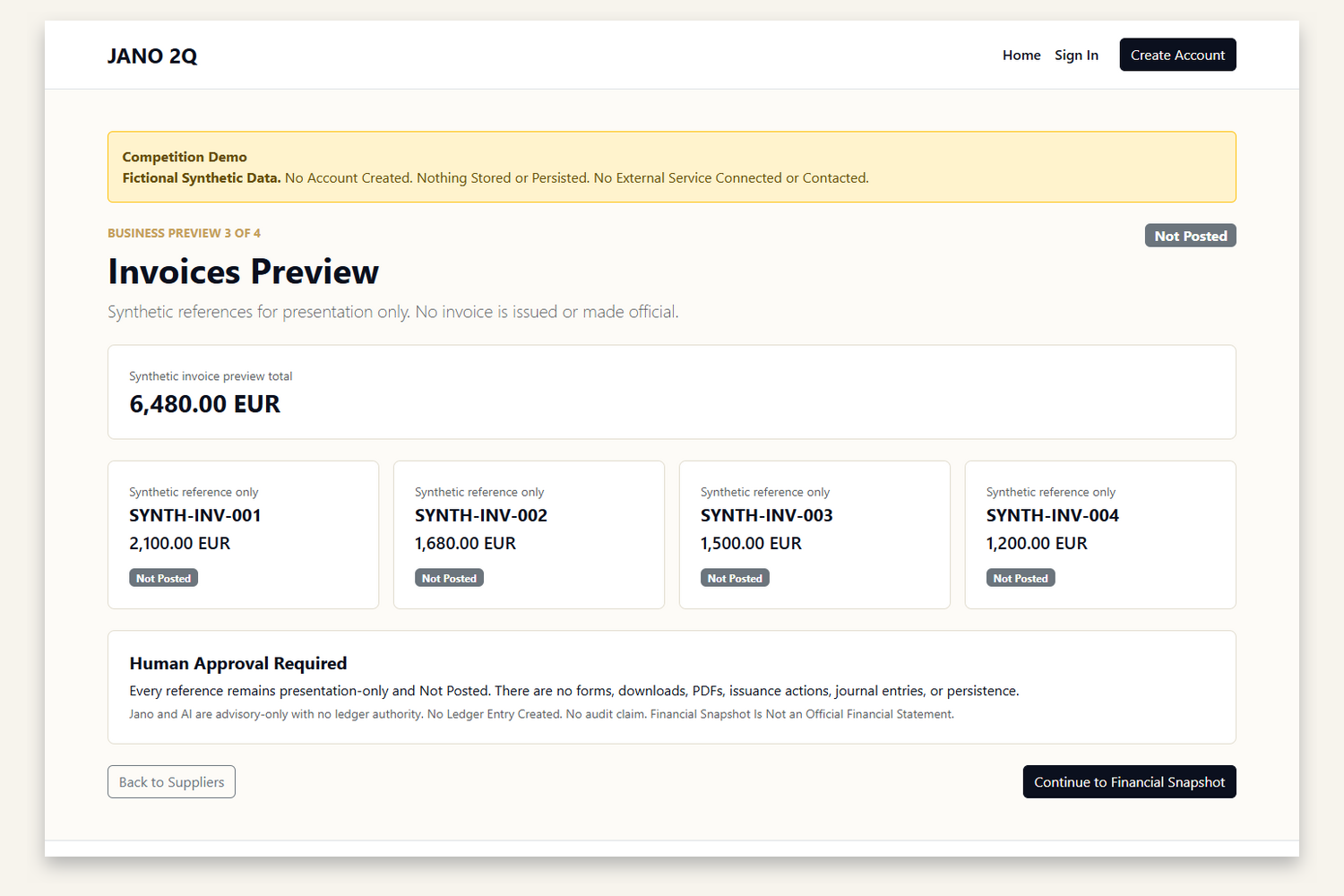Click the Human Approval Required panel
This screenshot has width=1344, height=896.
click(x=672, y=687)
